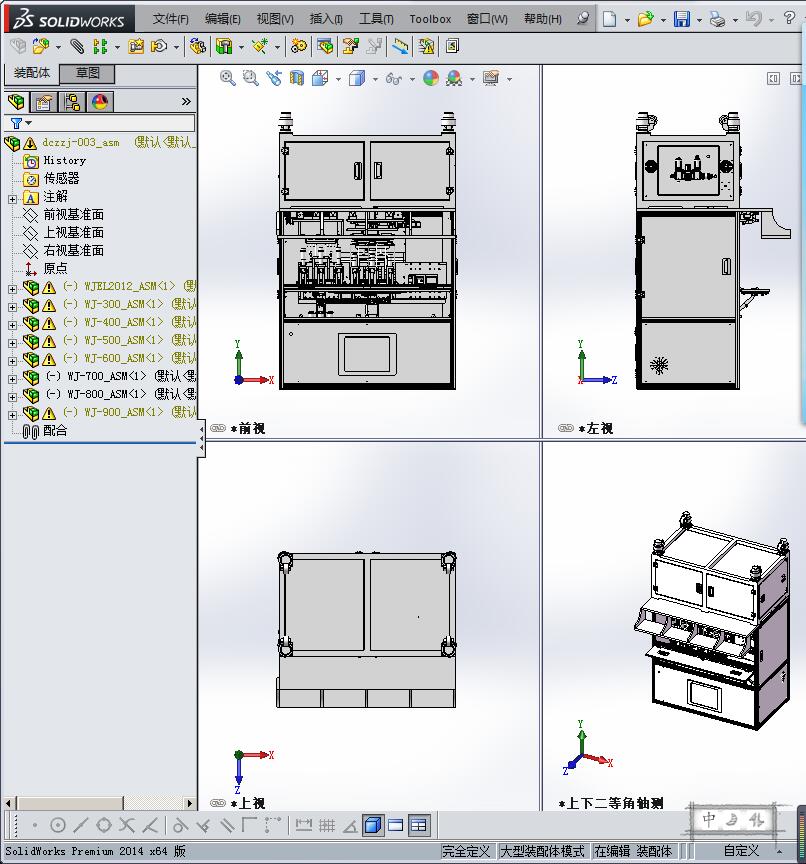Toggle view link icon for 左视 viewport
This screenshot has width=806, height=864.
[x=566, y=428]
